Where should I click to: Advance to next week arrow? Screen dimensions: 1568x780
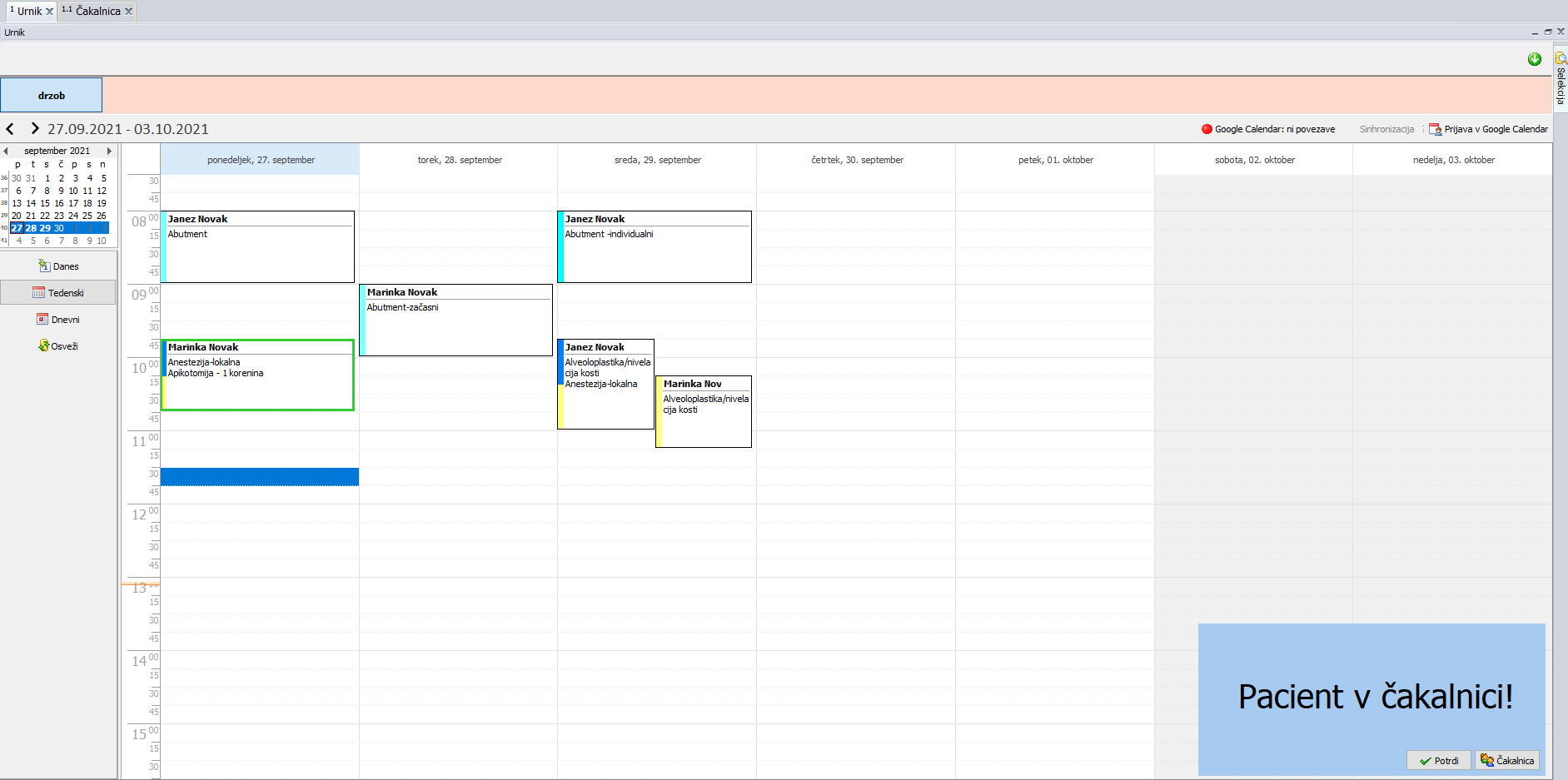coord(34,129)
